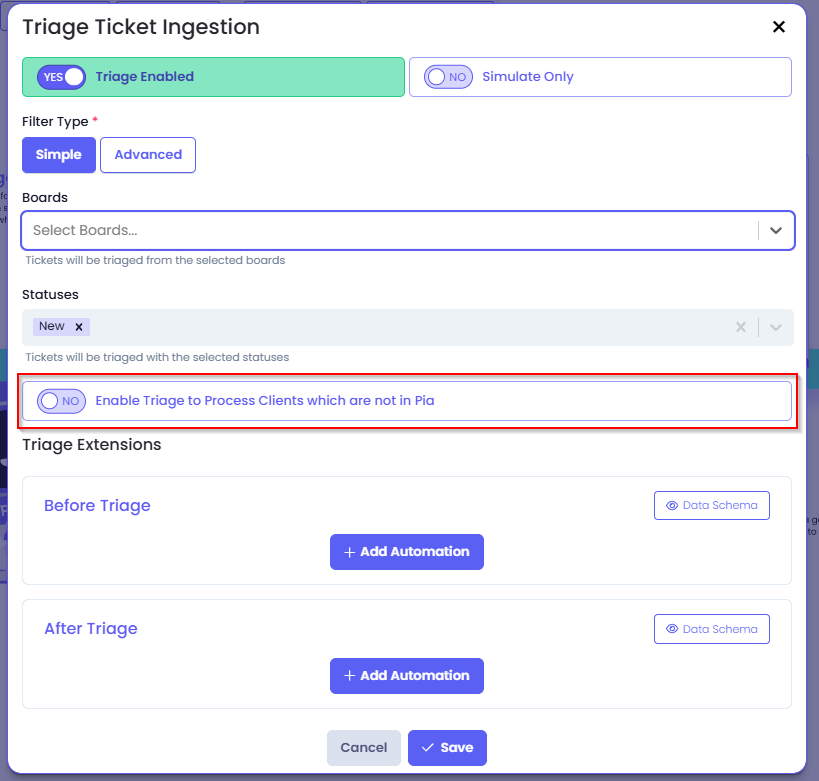Remove the New status tag
The width and height of the screenshot is (819, 781).
click(79, 327)
